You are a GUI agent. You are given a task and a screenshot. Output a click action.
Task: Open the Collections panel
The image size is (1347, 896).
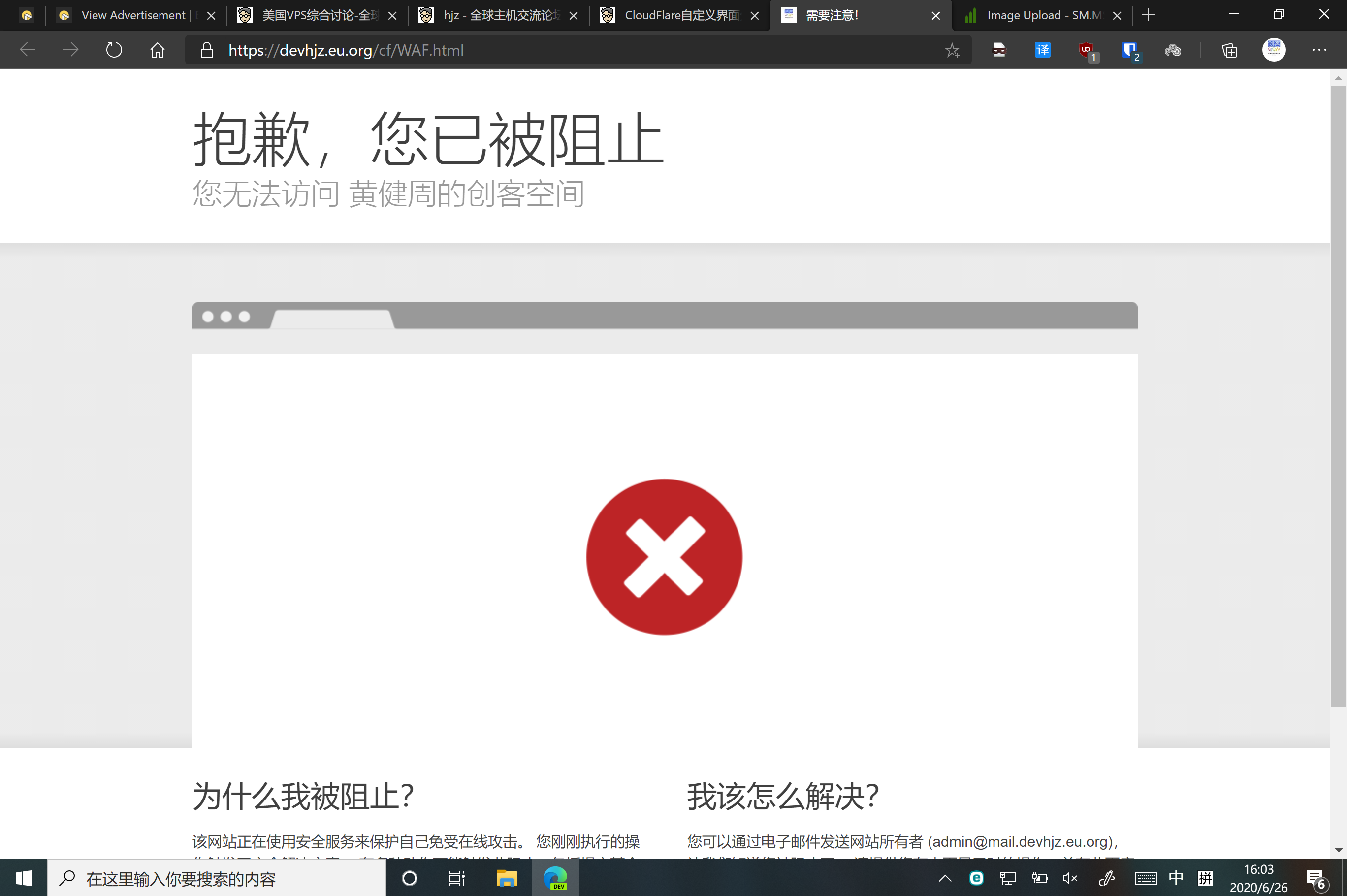(x=1229, y=50)
